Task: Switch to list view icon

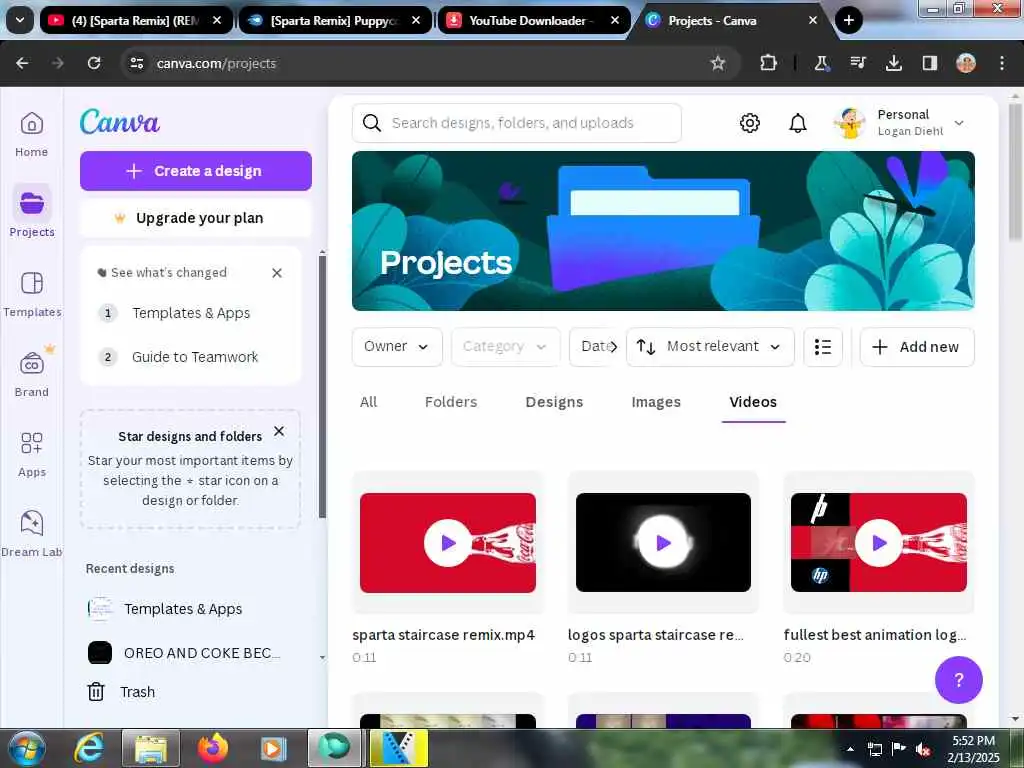Action: pyautogui.click(x=823, y=347)
